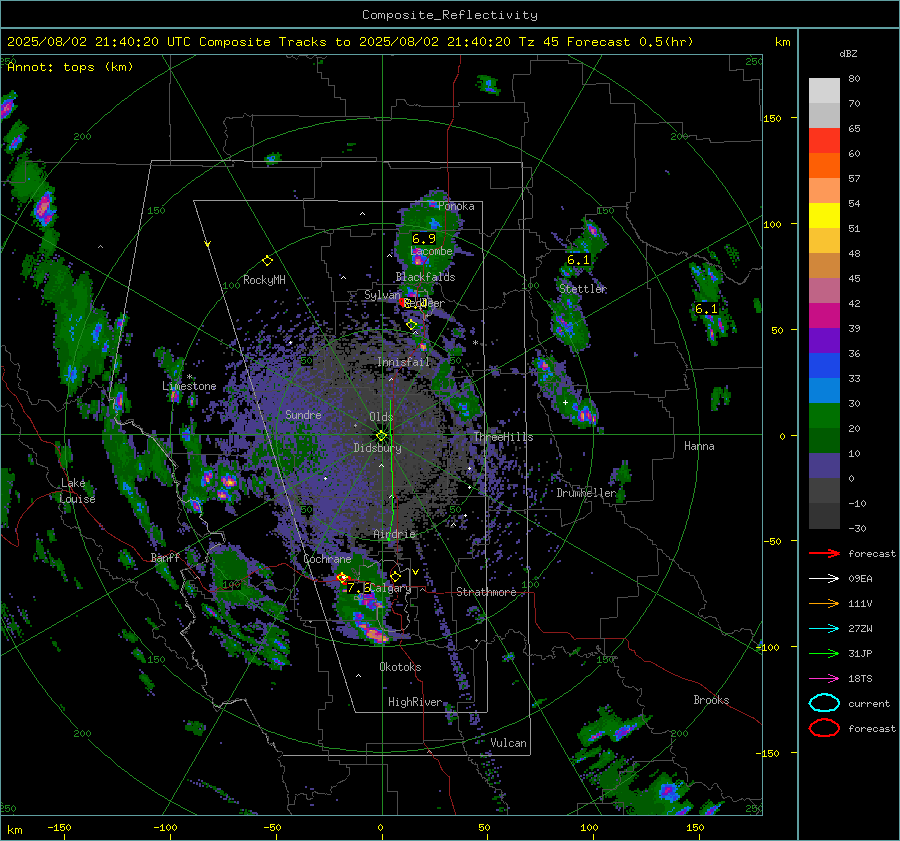Pick the light gray 80-70 dBZ swatch
The width and height of the screenshot is (900, 841).
[824, 91]
